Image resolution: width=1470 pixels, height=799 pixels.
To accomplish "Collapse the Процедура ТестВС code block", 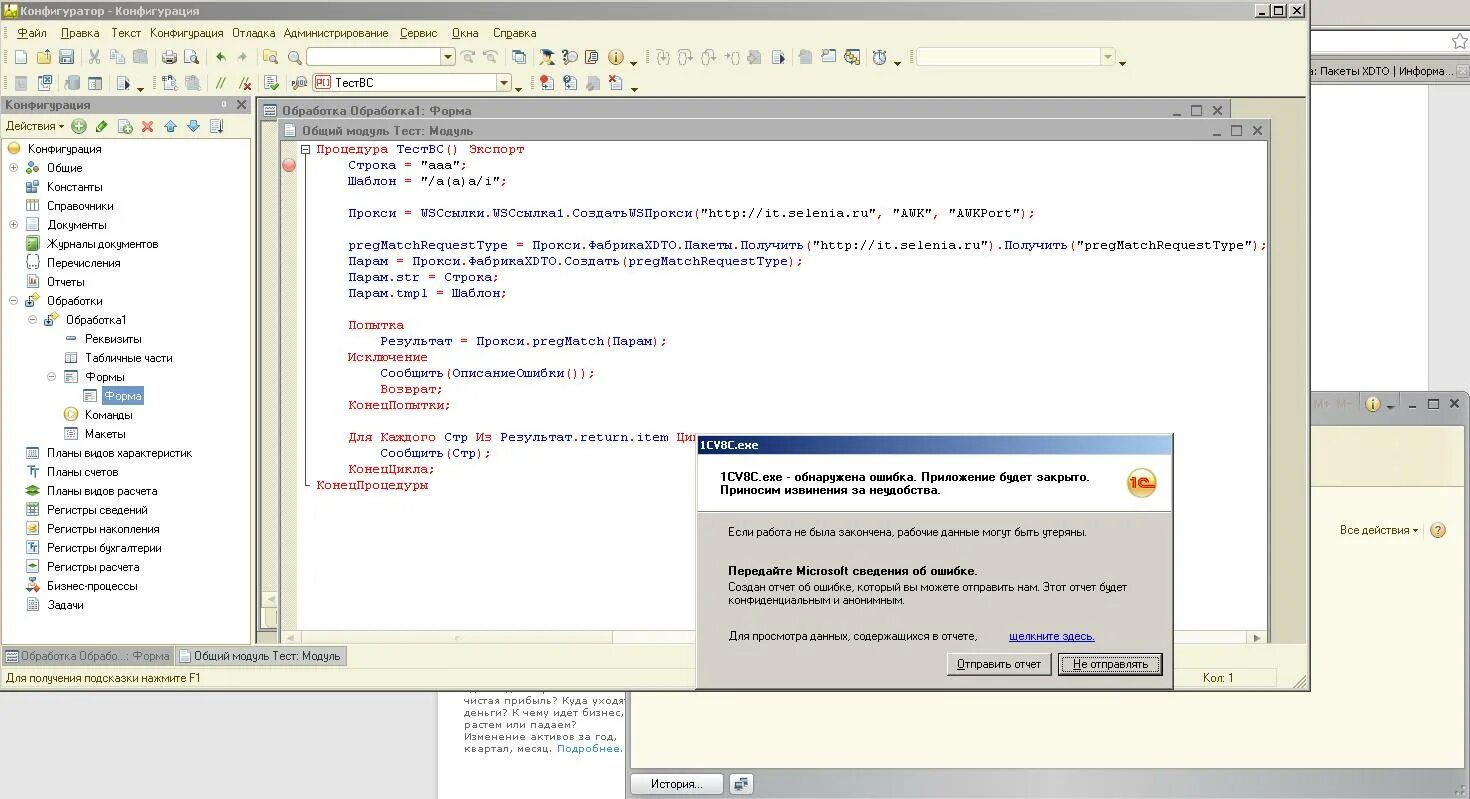I will [x=306, y=149].
